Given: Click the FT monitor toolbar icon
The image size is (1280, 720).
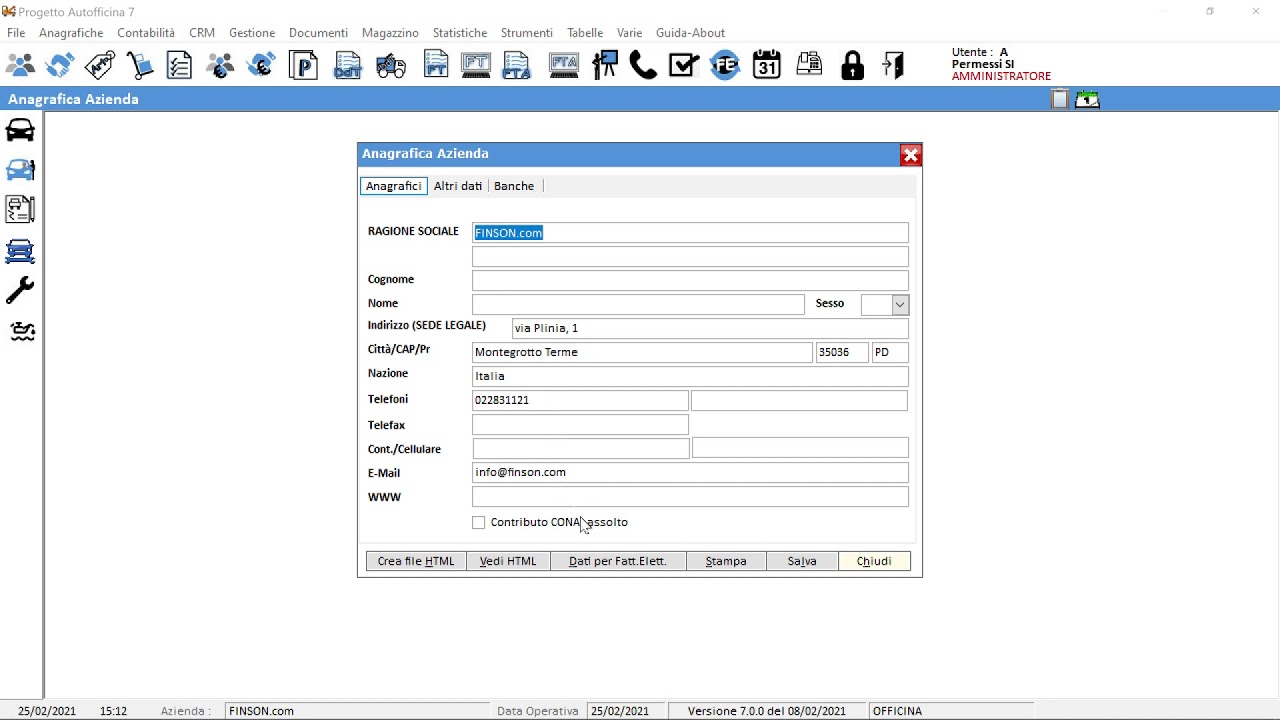Looking at the screenshot, I should click(x=476, y=66).
